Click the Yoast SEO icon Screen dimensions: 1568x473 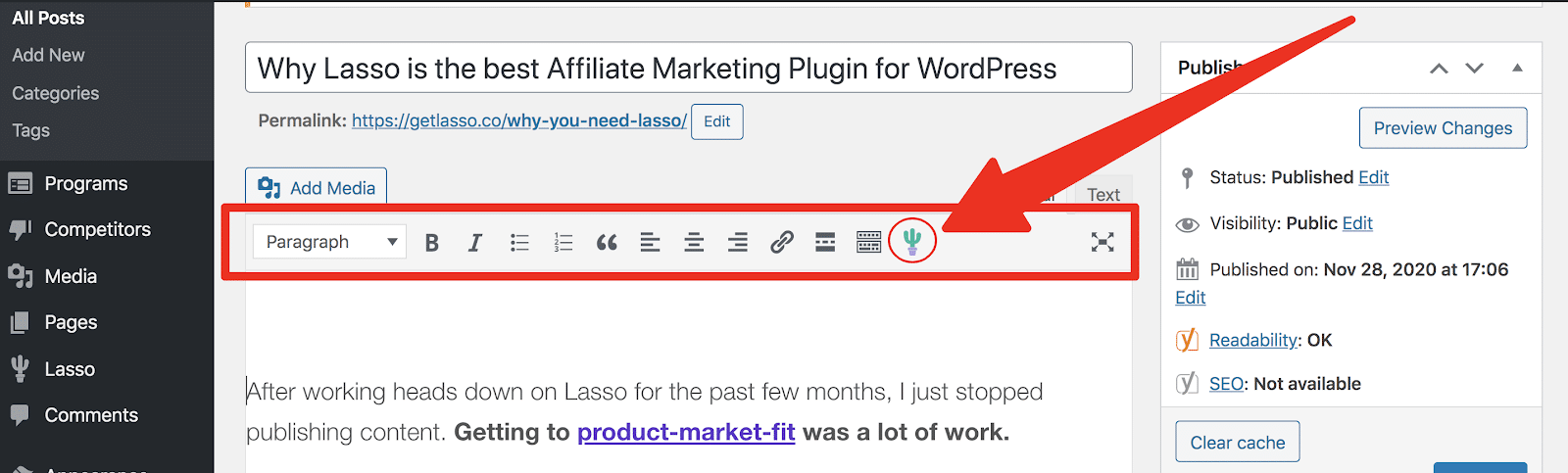pos(1187,383)
